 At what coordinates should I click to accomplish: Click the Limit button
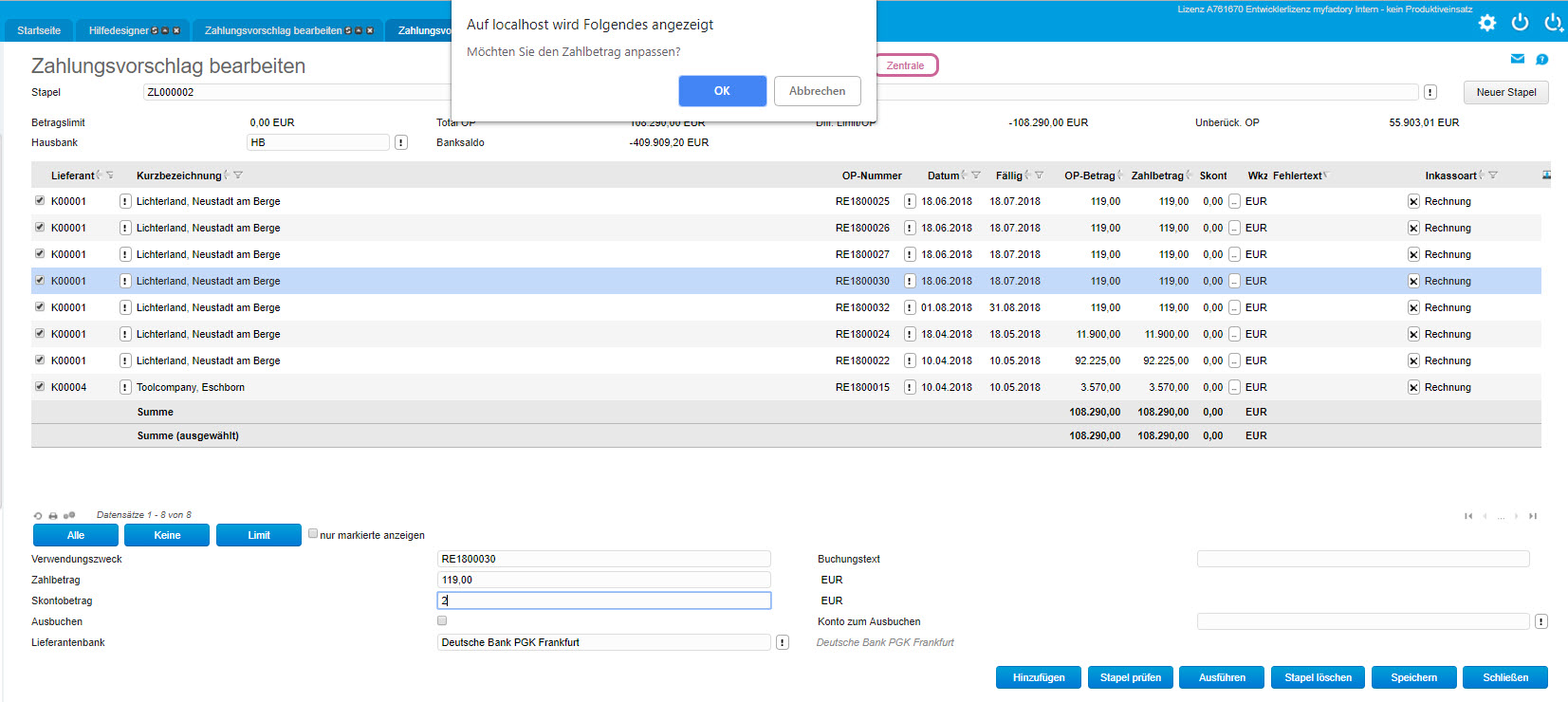(259, 535)
